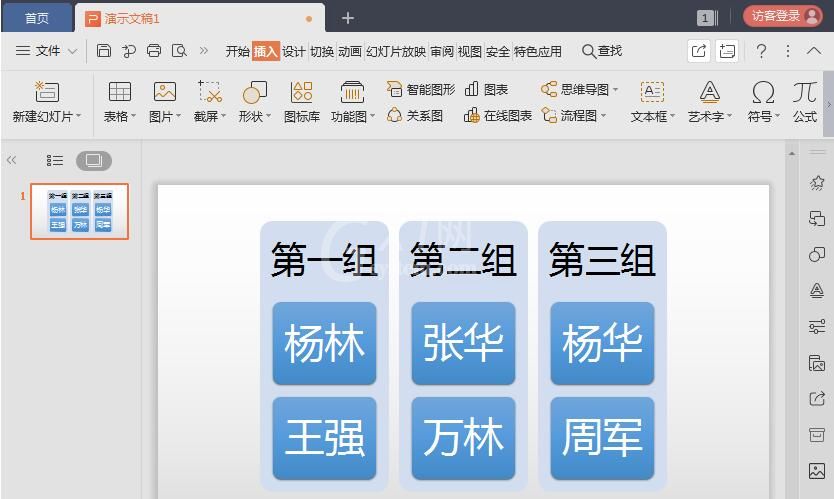Add a new document tab with plus

point(348,18)
